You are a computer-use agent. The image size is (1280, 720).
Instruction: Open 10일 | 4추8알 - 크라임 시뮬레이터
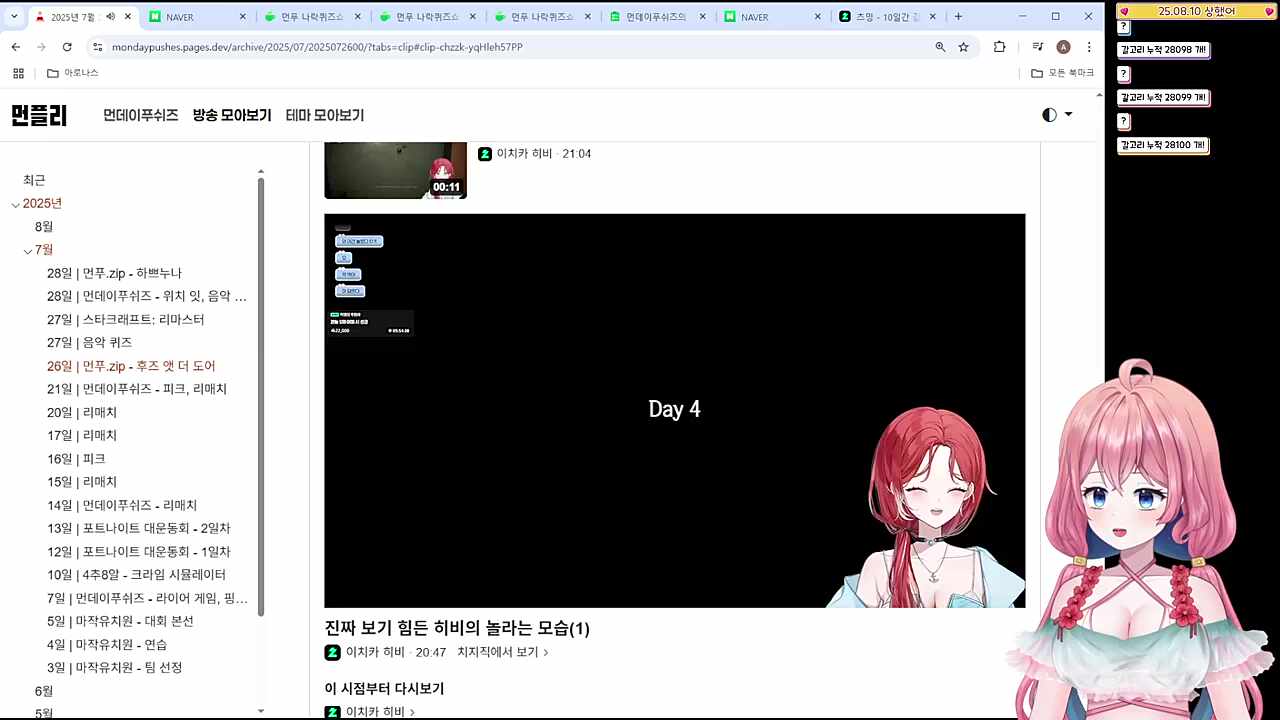136,575
